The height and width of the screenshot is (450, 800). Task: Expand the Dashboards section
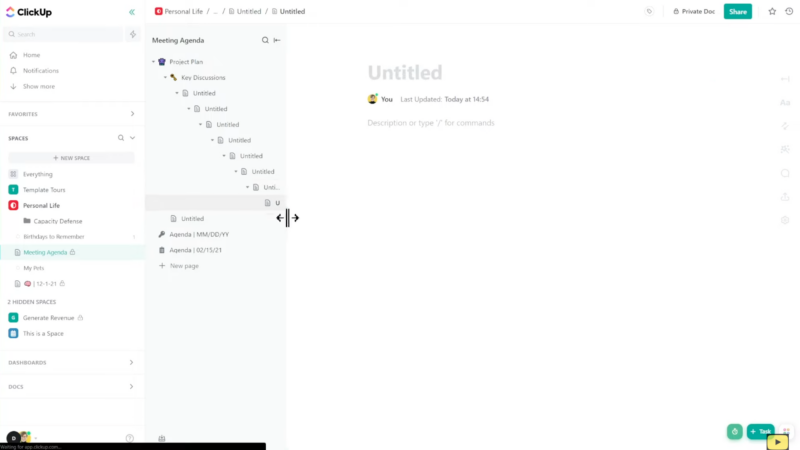click(131, 362)
